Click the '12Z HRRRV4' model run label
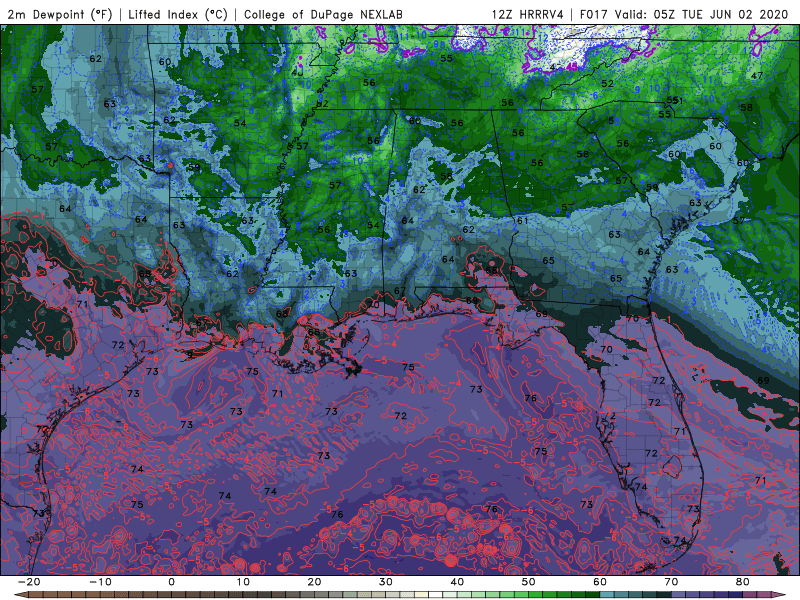The height and width of the screenshot is (600, 800). pos(528,14)
